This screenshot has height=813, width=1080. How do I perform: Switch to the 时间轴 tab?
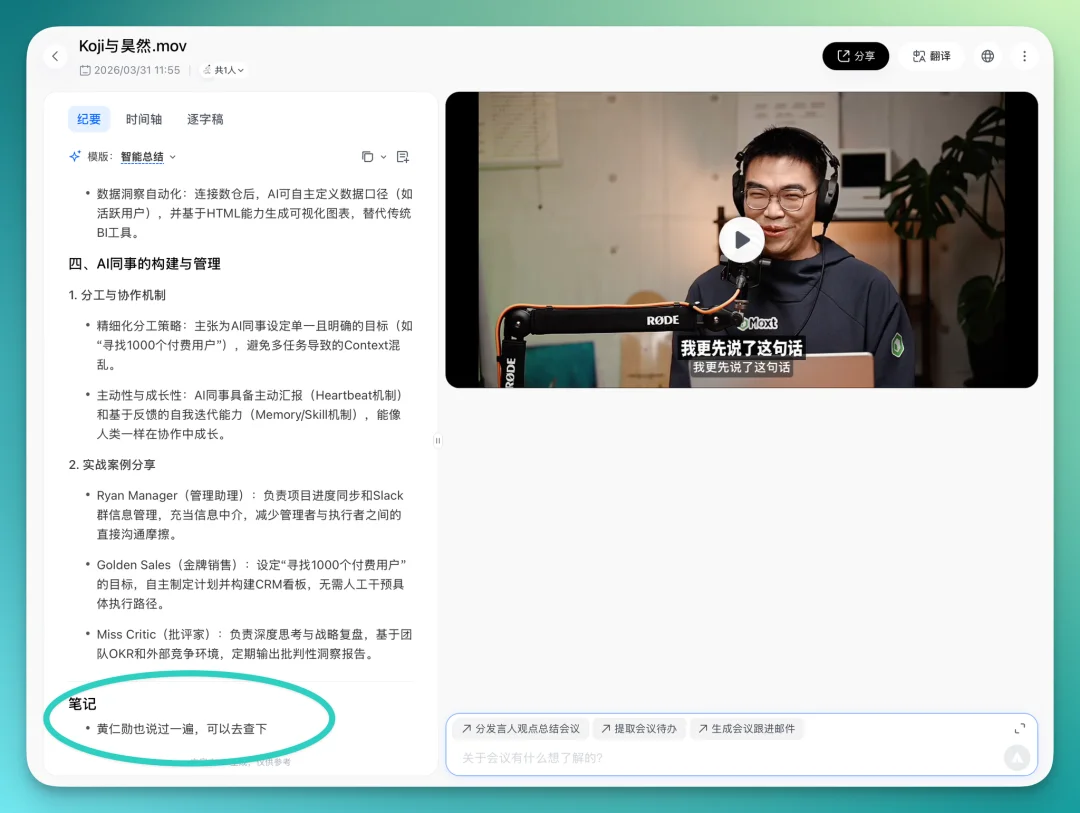click(144, 119)
